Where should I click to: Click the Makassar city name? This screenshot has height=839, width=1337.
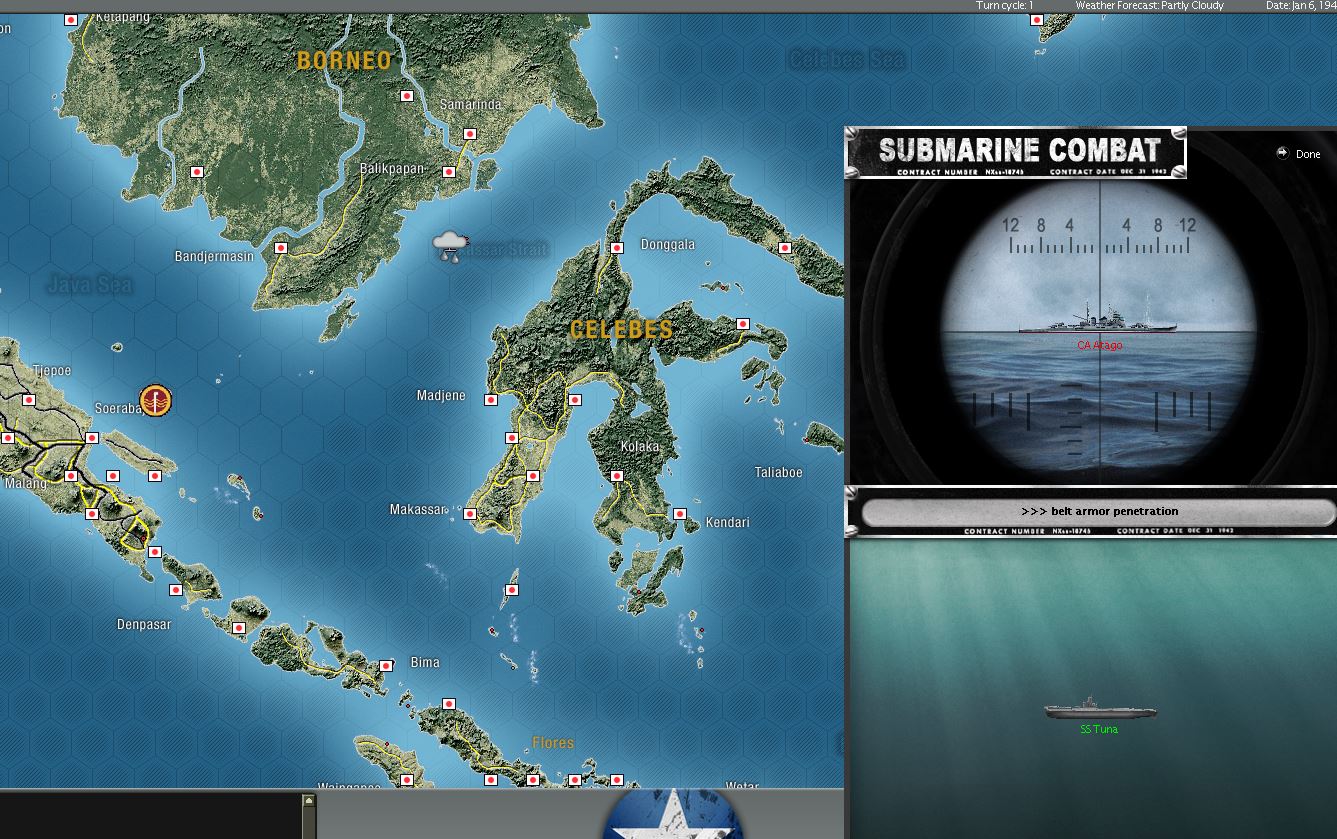418,510
